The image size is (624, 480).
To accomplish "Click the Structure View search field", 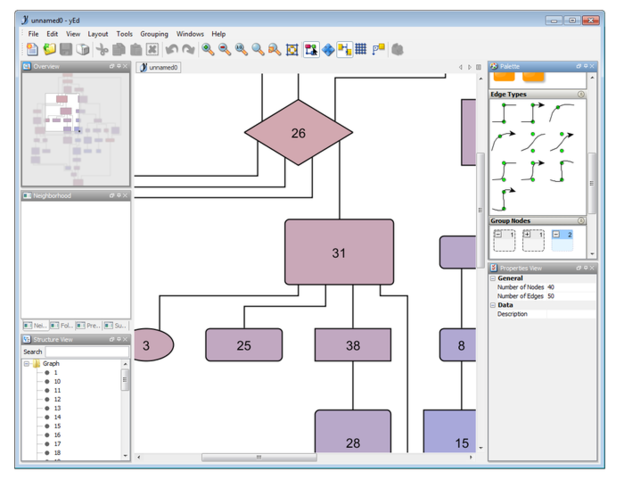I will [x=87, y=351].
